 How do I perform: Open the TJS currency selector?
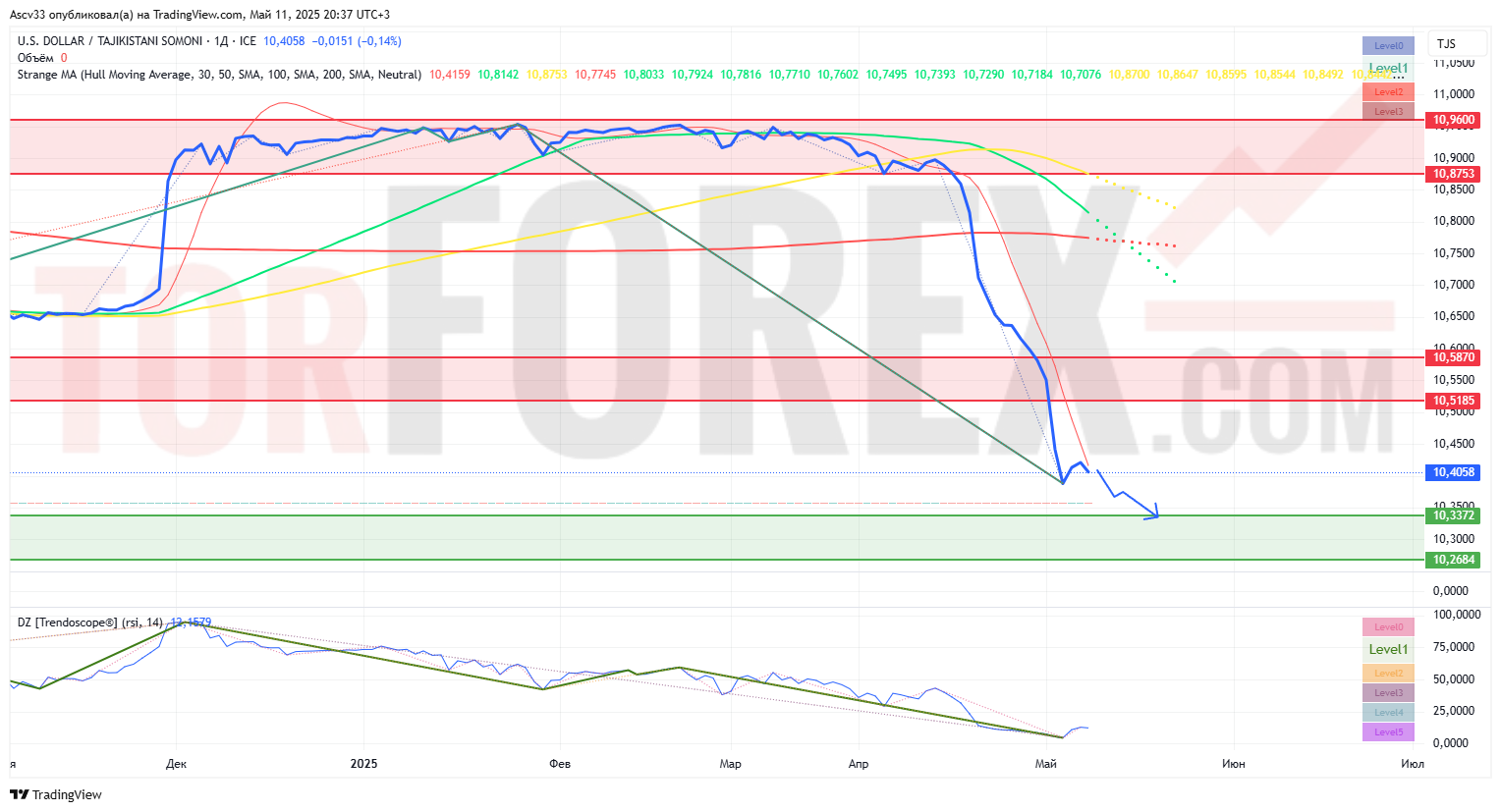click(x=1446, y=44)
